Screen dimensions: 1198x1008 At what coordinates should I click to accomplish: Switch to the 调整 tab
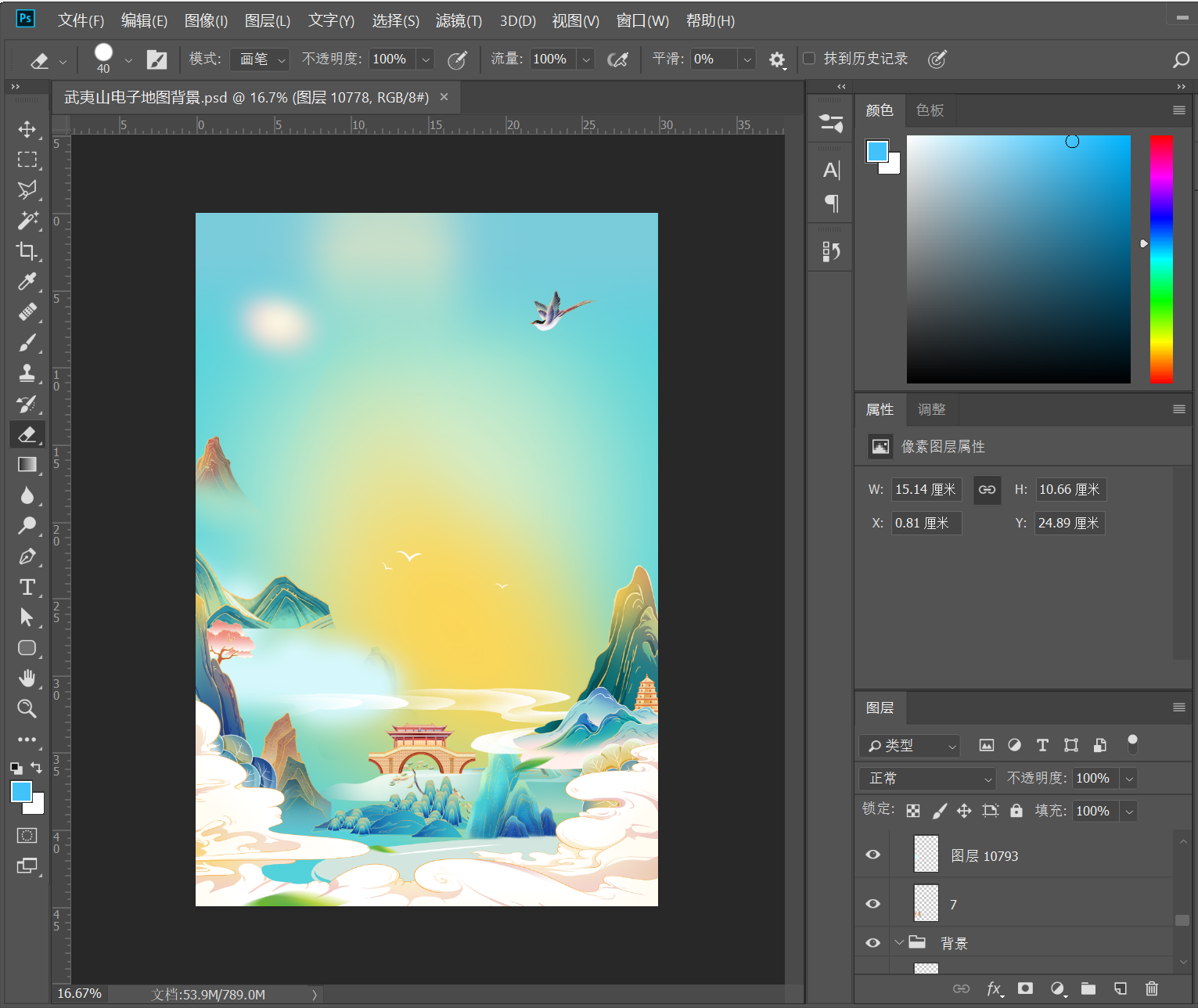(931, 409)
